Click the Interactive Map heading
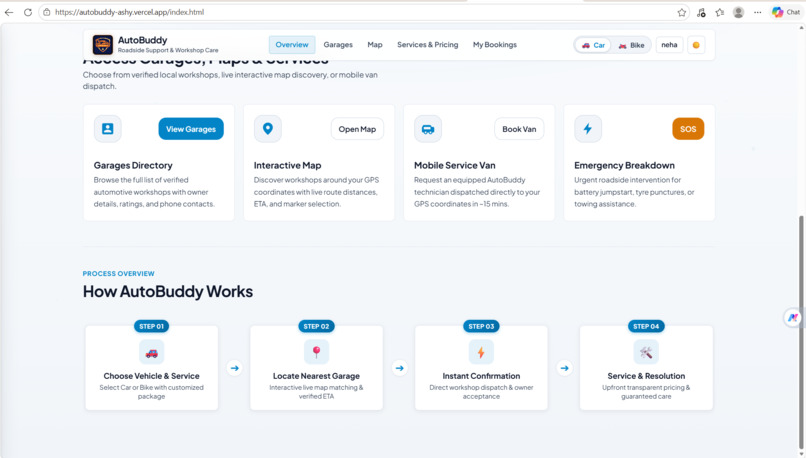 [x=287, y=166]
